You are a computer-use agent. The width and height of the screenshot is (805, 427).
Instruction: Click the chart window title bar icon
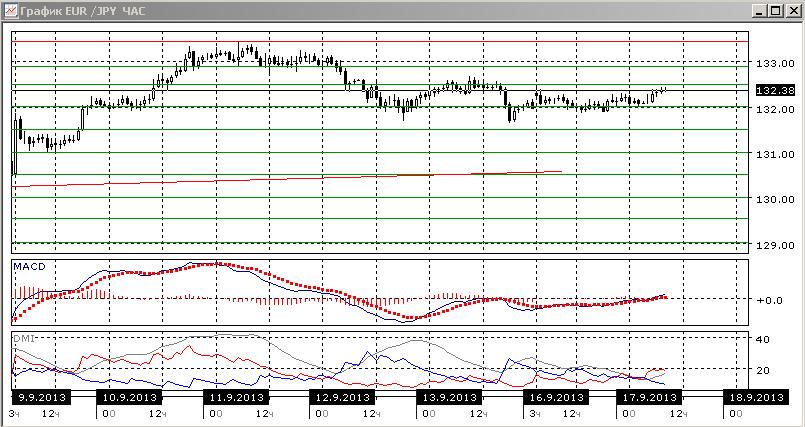pyautogui.click(x=10, y=10)
